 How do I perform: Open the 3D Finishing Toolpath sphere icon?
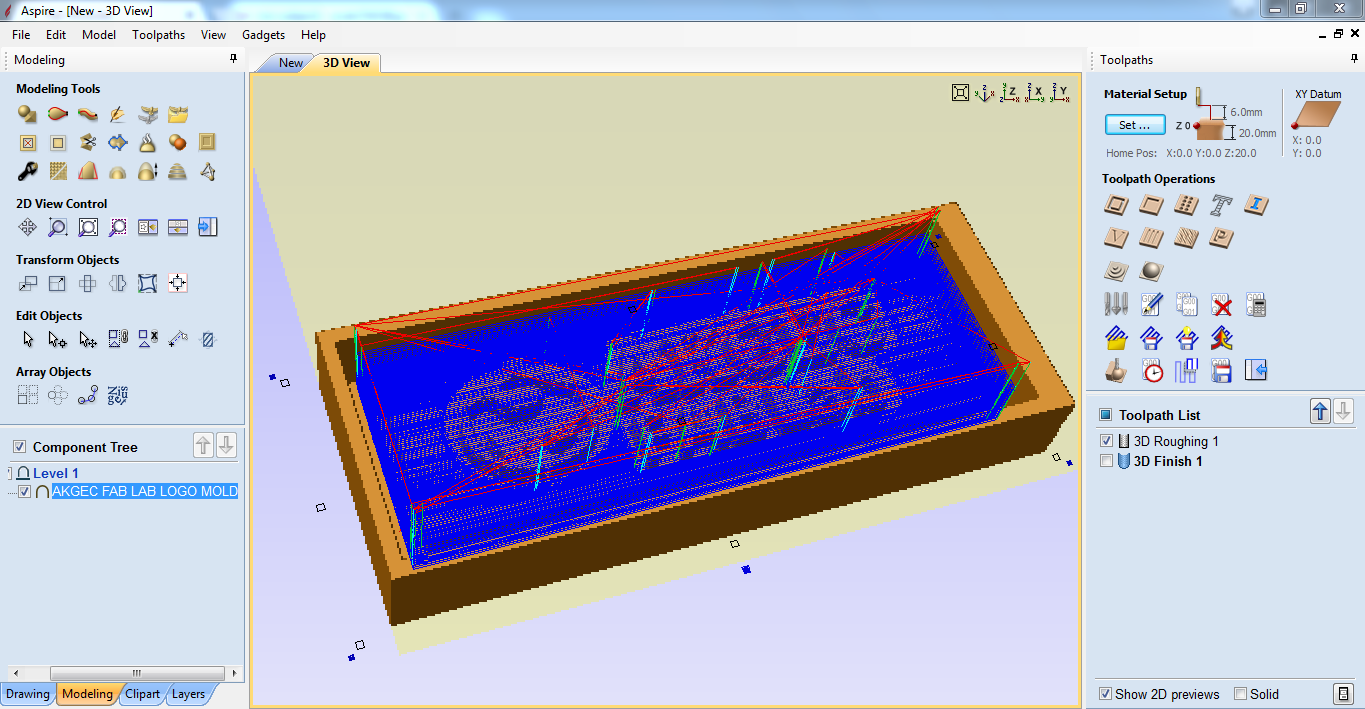(1151, 270)
